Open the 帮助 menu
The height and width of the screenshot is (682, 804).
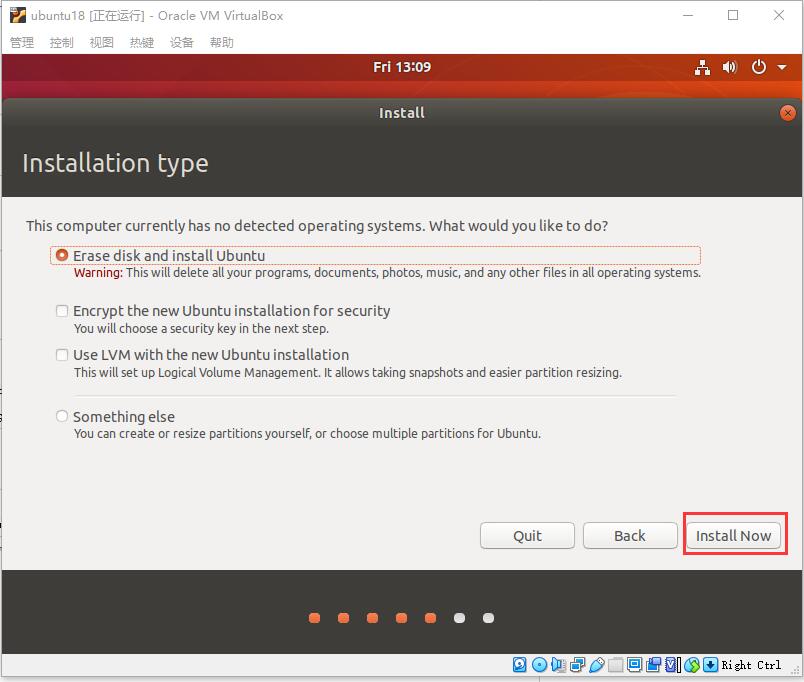pyautogui.click(x=222, y=42)
